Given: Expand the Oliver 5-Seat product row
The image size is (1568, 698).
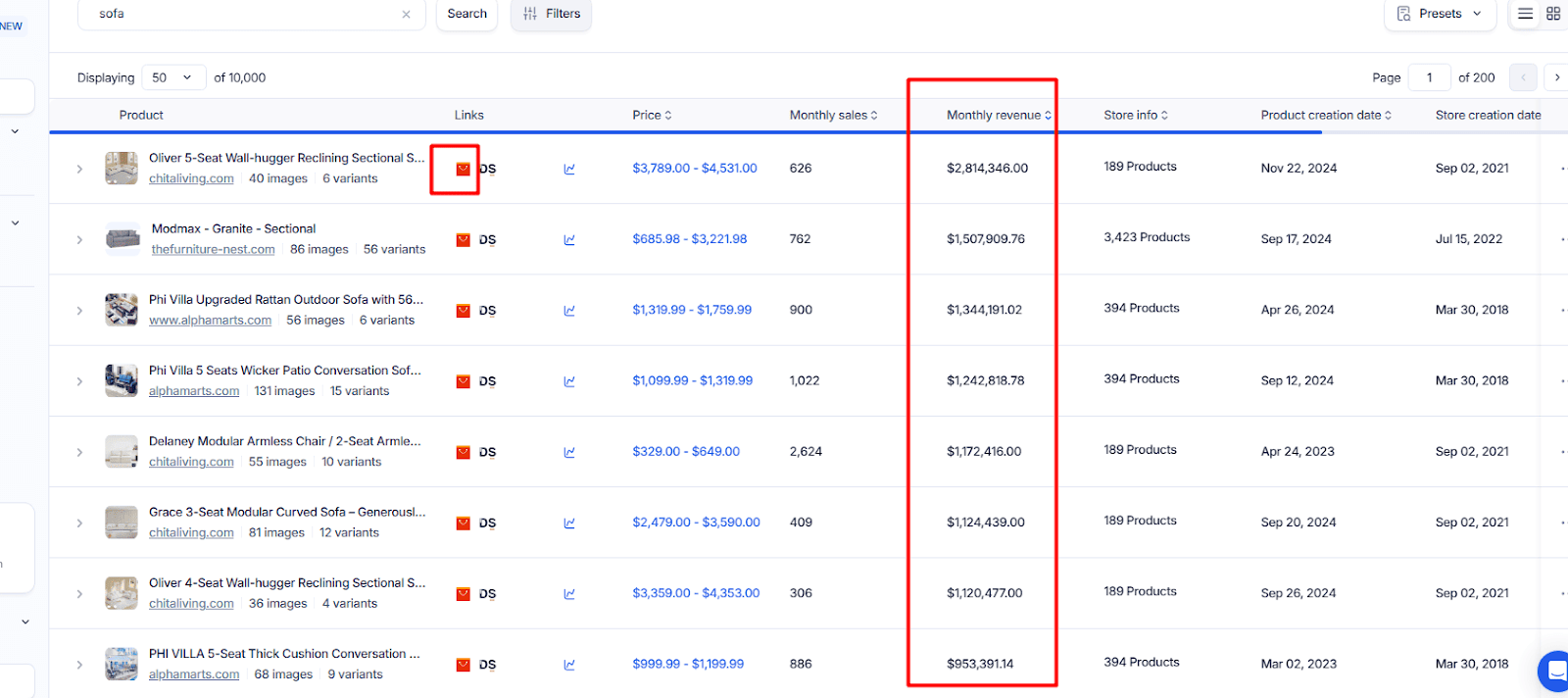Looking at the screenshot, I should 79,170.
